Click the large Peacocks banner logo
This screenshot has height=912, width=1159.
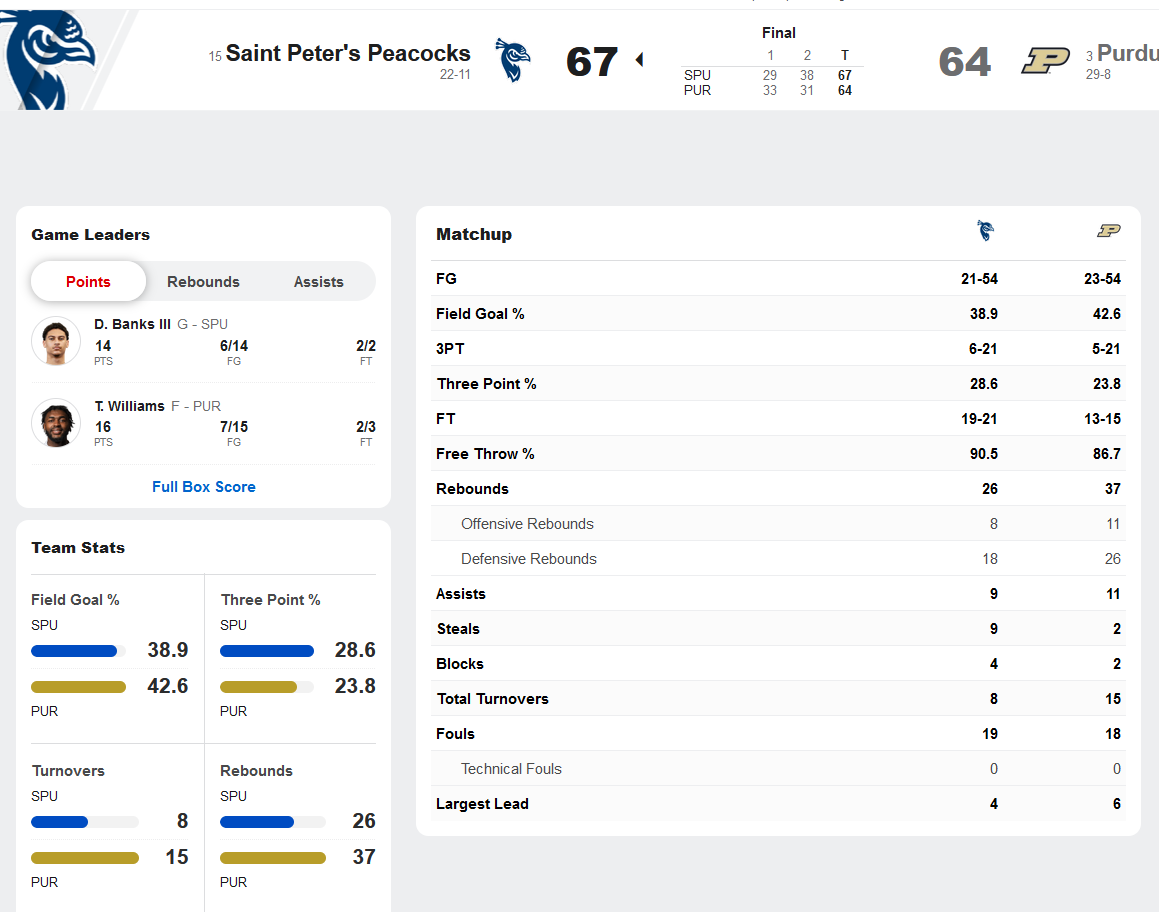(x=52, y=55)
